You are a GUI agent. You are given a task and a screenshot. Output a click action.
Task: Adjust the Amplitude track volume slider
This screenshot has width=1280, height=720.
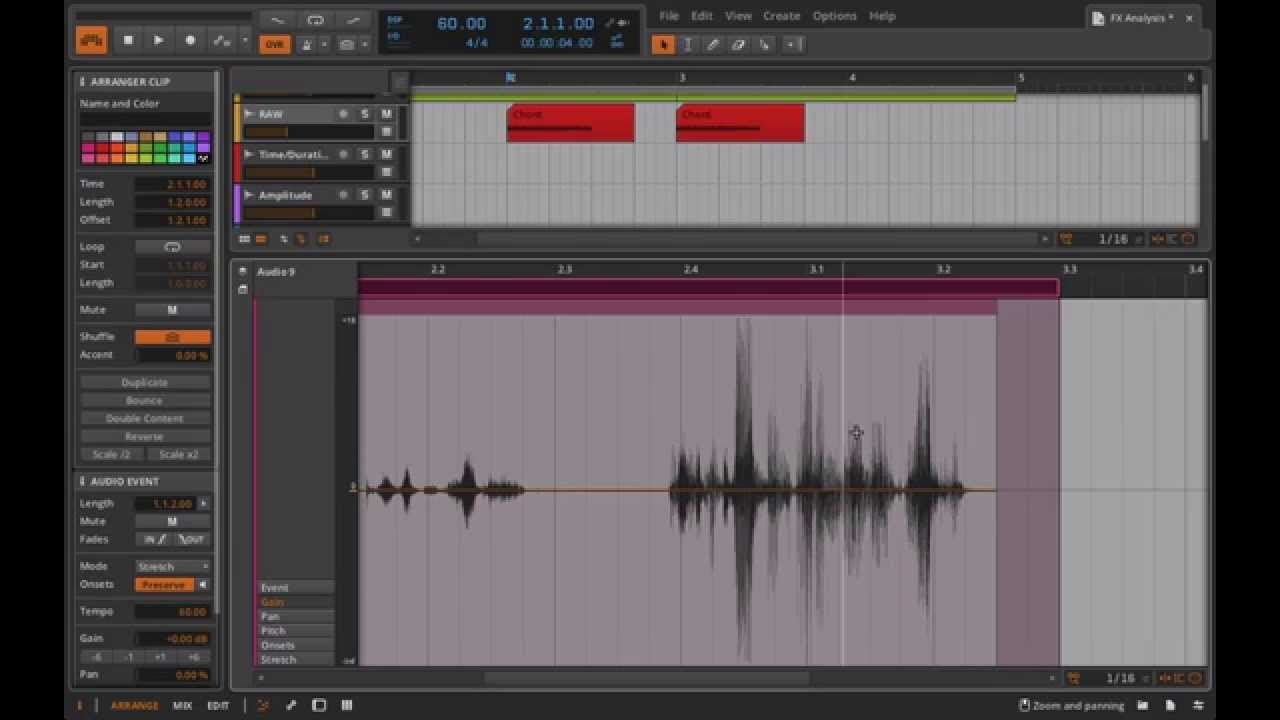click(309, 213)
